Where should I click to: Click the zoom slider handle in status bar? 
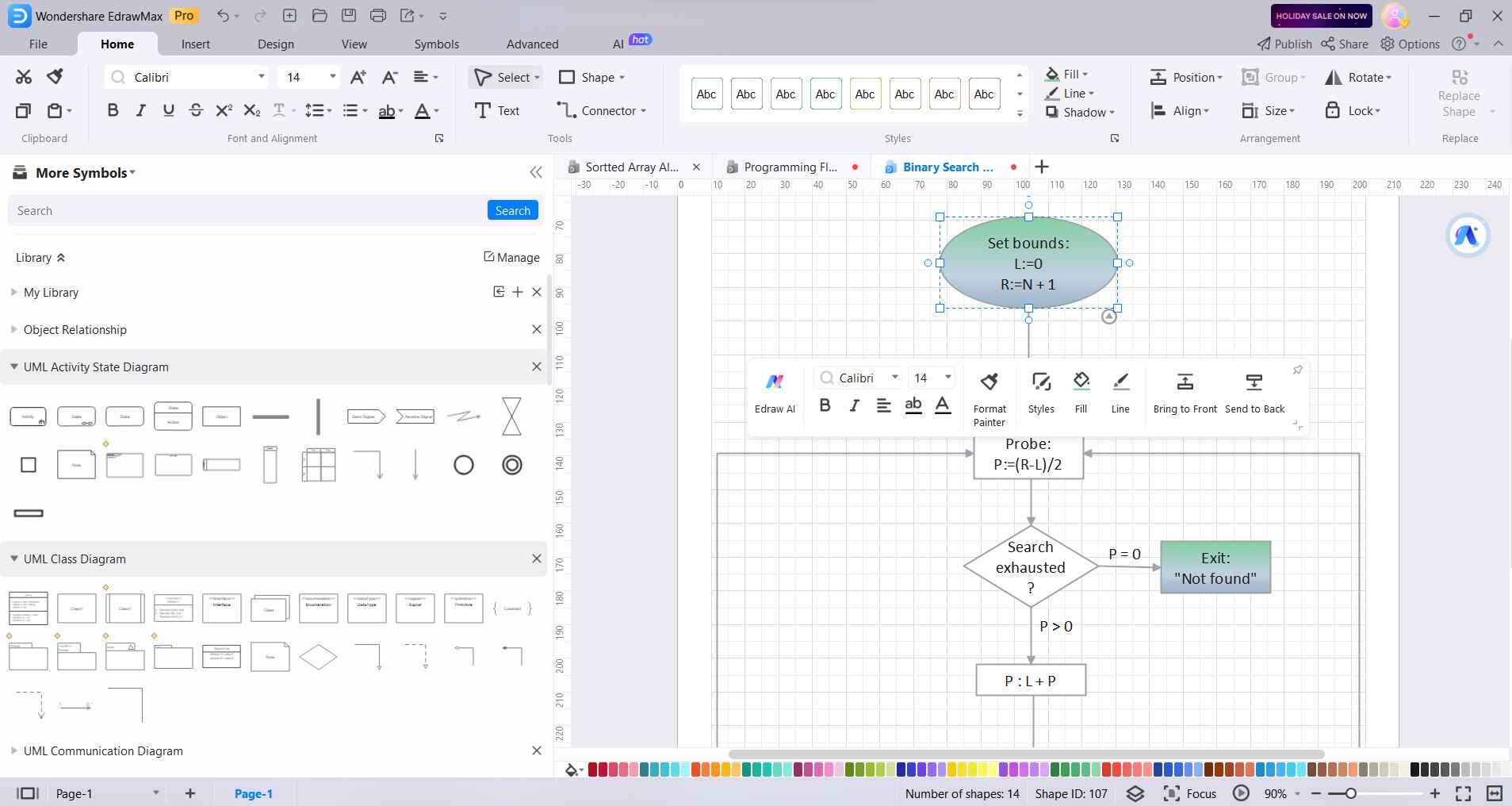click(x=1351, y=793)
